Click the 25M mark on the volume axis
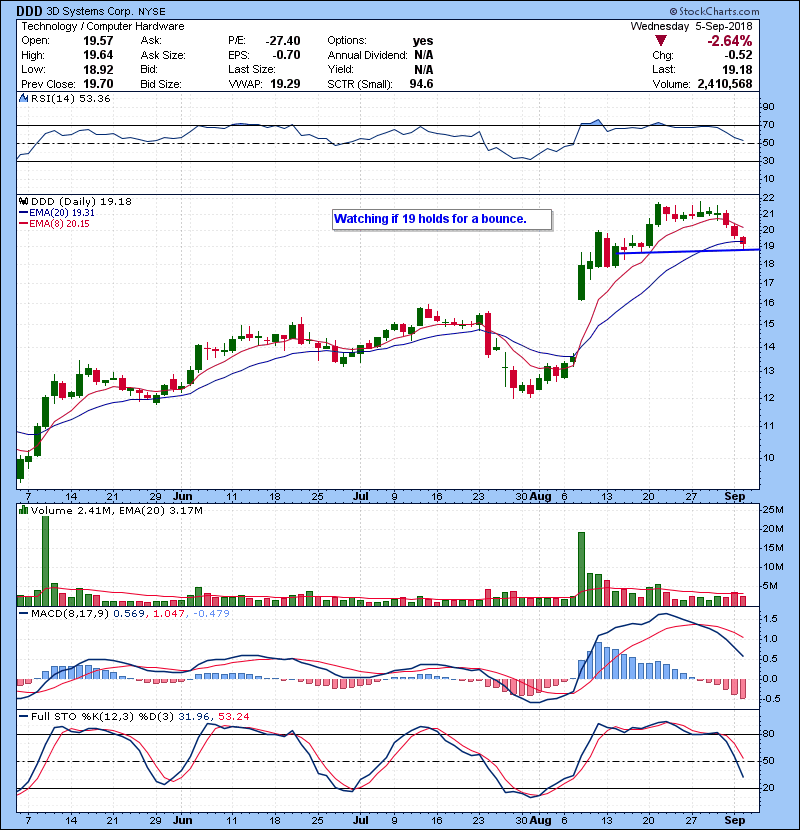Image resolution: width=800 pixels, height=830 pixels. [x=772, y=510]
